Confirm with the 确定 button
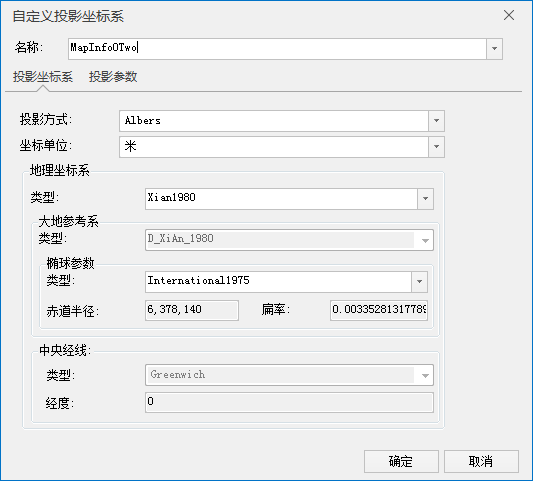Image resolution: width=533 pixels, height=481 pixels. pyautogui.click(x=401, y=461)
